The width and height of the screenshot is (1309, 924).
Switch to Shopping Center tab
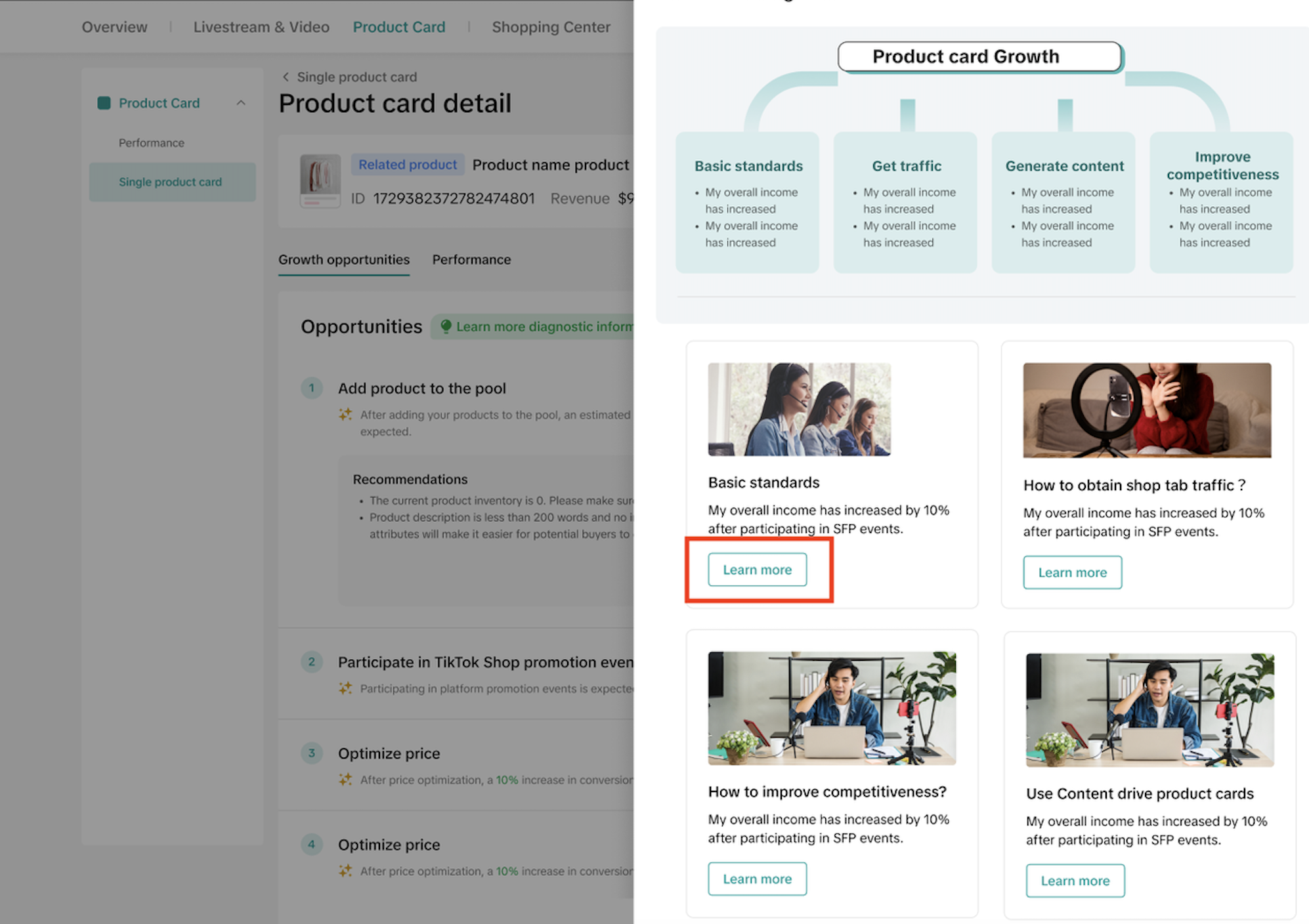coord(551,27)
